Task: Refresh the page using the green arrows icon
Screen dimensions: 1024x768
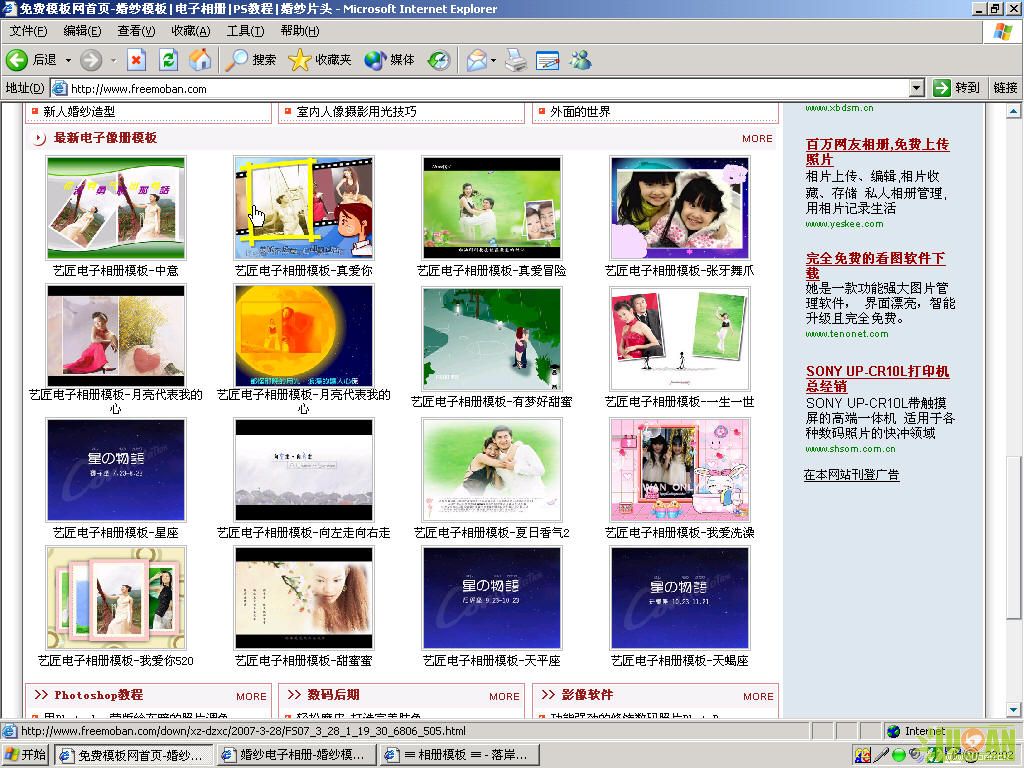Action: point(168,60)
